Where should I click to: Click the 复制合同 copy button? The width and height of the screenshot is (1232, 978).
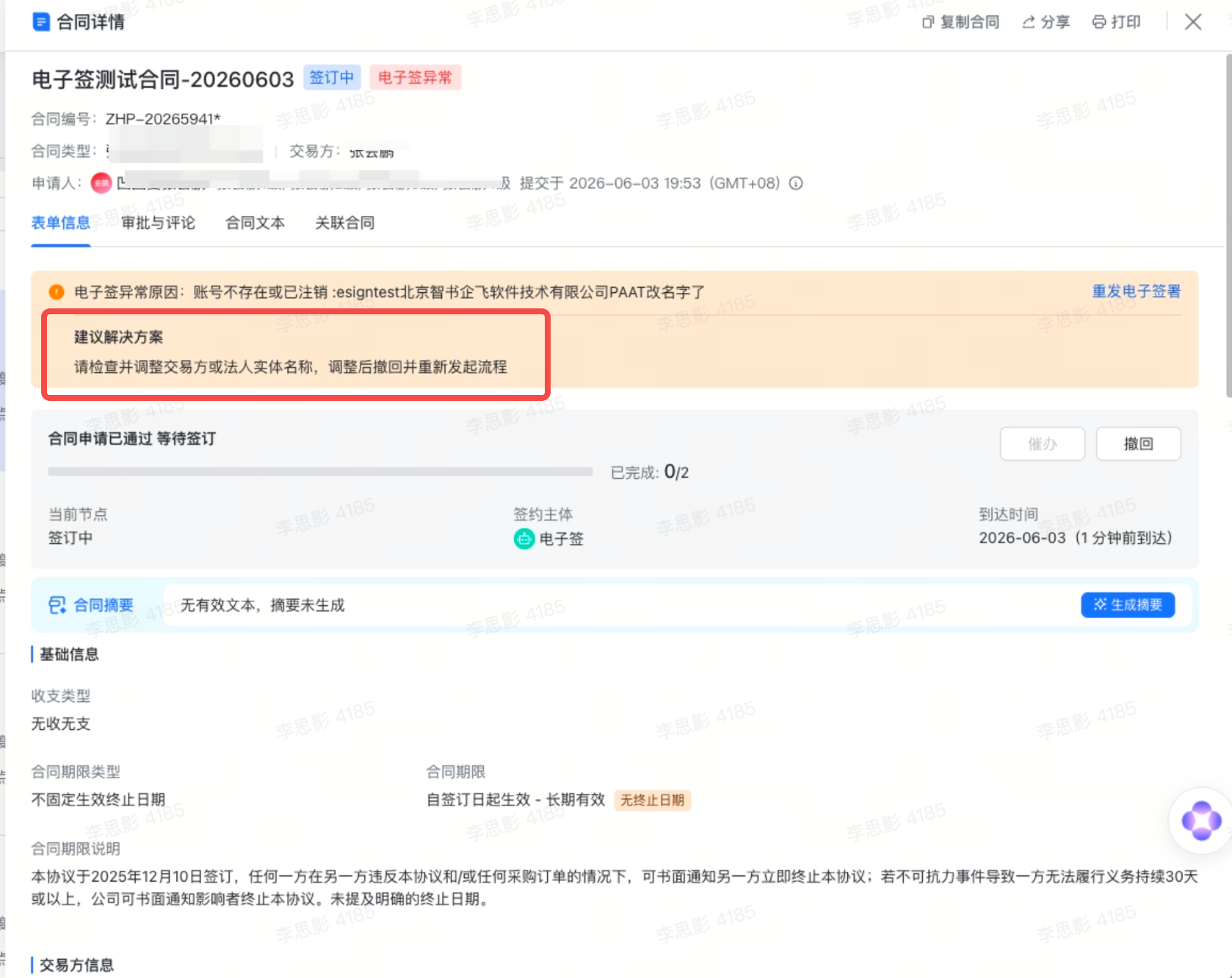tap(960, 22)
